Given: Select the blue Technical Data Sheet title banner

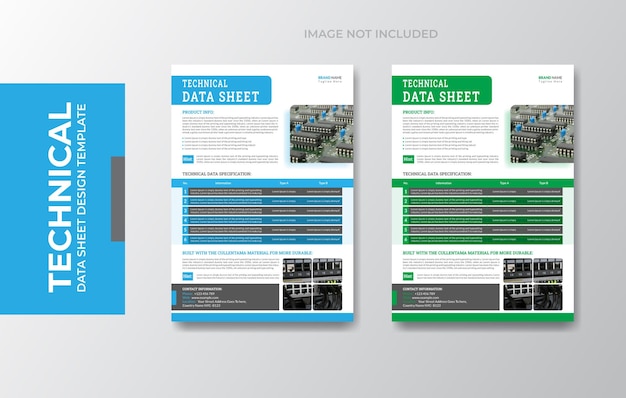Looking at the screenshot, I should [x=221, y=90].
